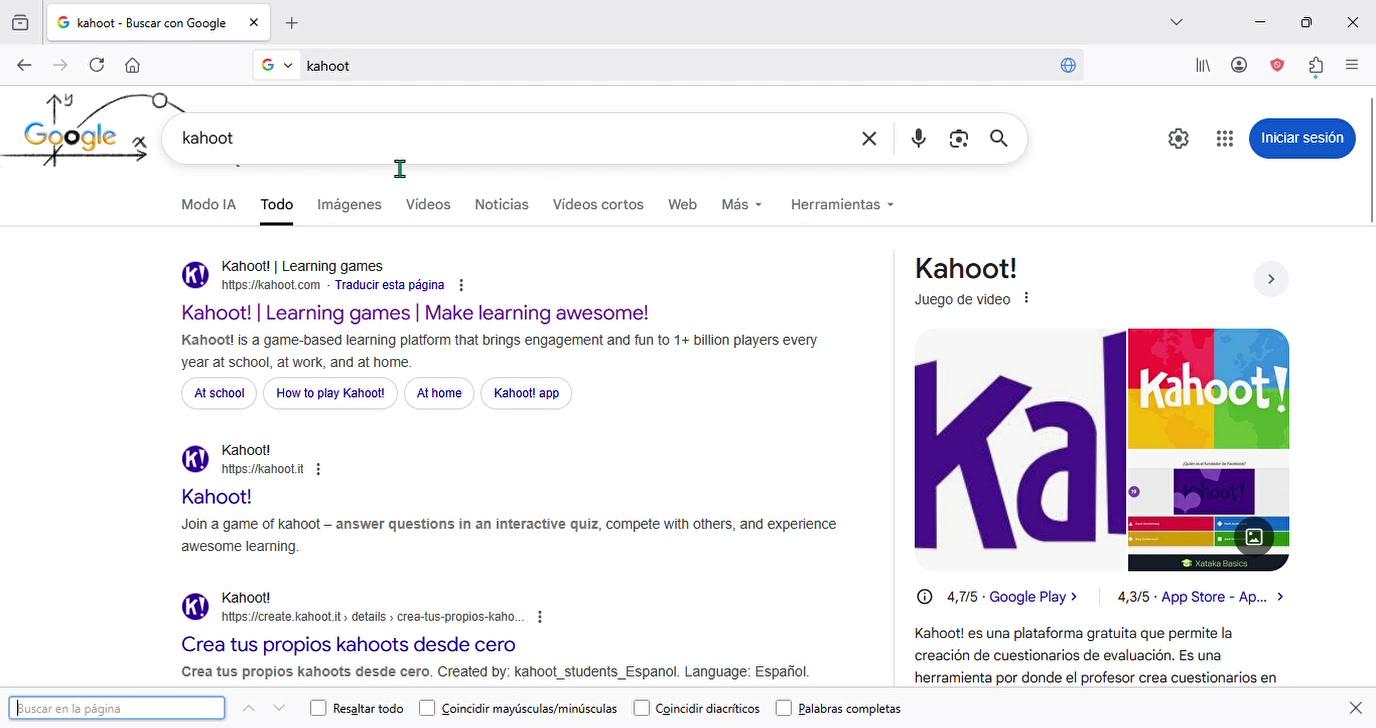Select the Todo results tab
This screenshot has height=728, width=1376.
tap(277, 204)
